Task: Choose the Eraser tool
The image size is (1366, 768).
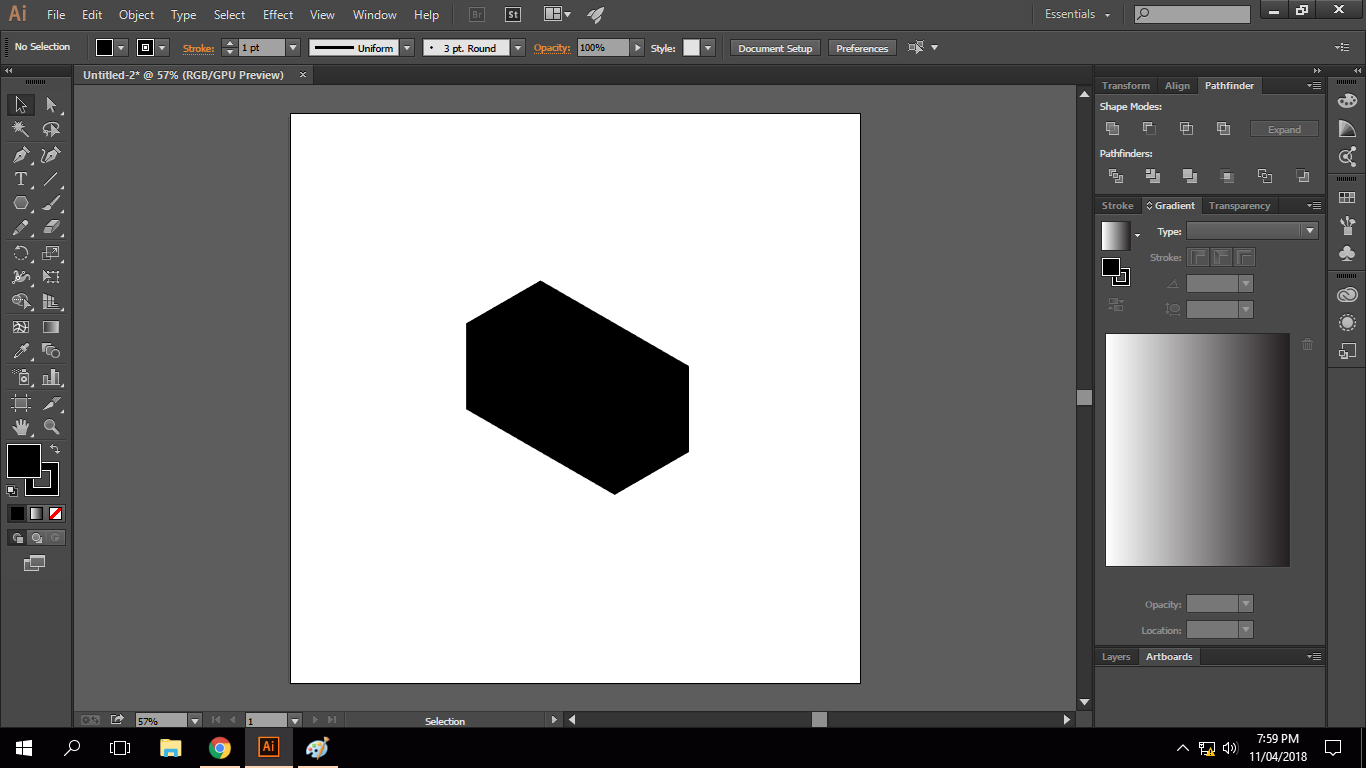Action: [51, 227]
